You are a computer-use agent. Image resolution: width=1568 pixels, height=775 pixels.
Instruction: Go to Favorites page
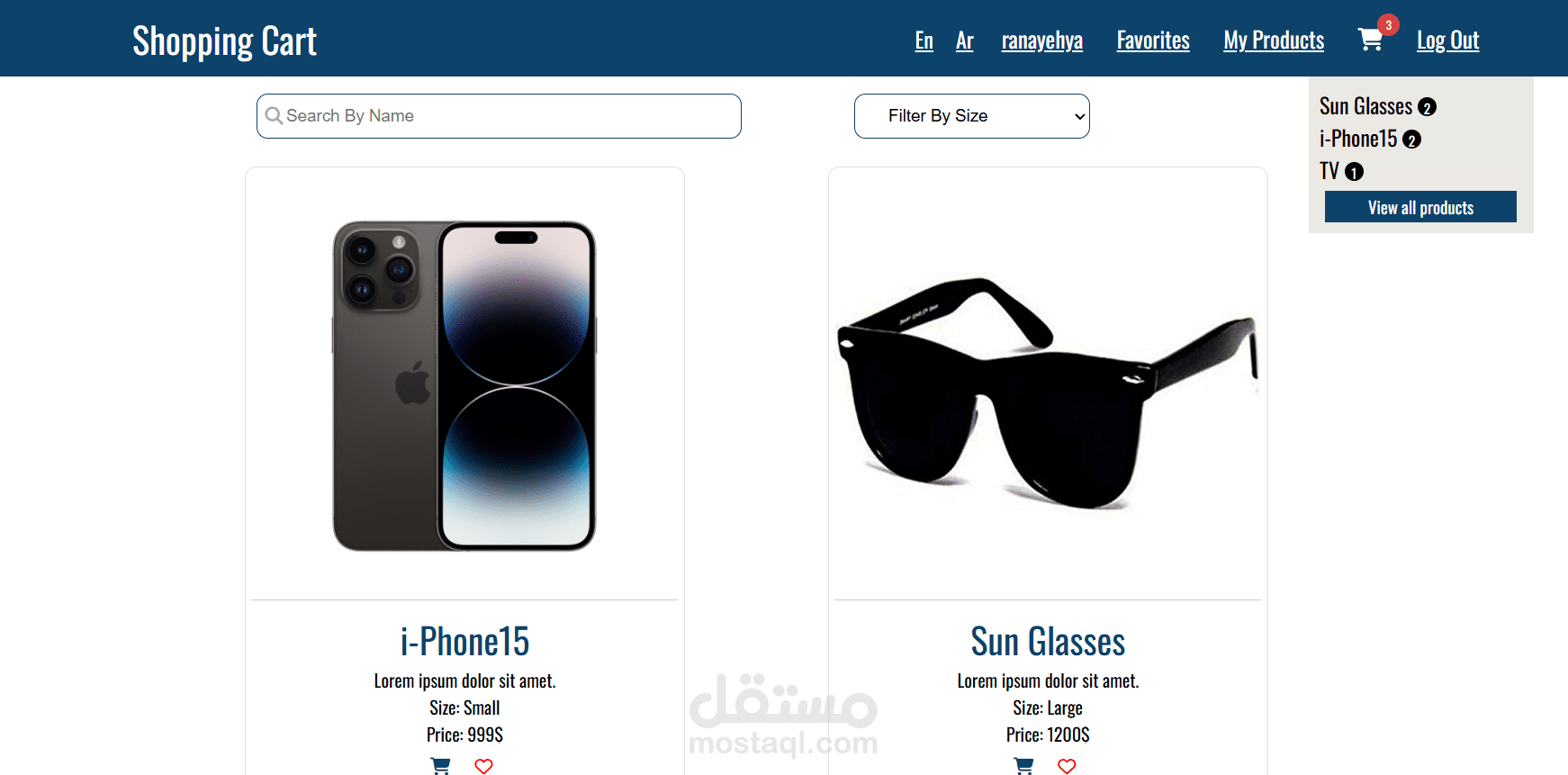tap(1153, 41)
